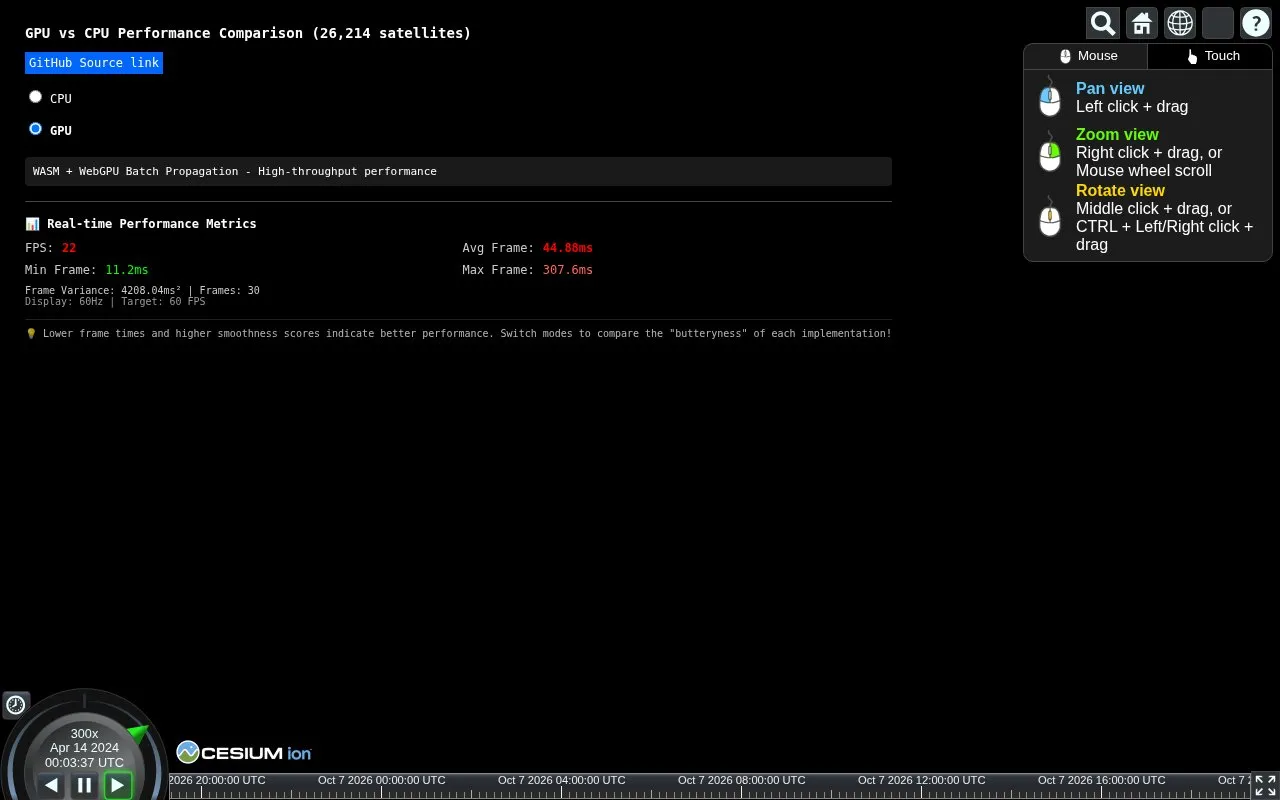Click the green shuttle ring speed pointer
This screenshot has width=1280, height=800.
point(138,735)
